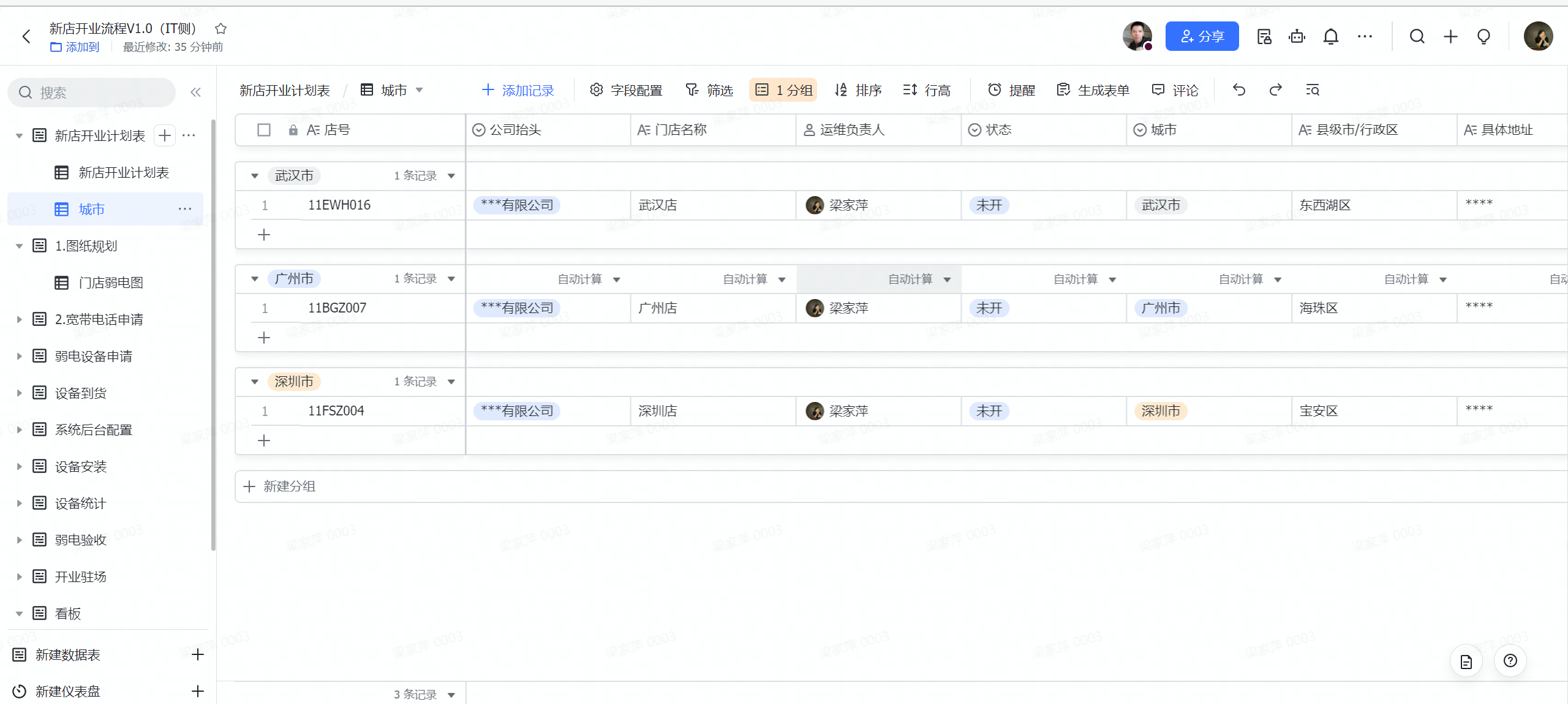This screenshot has height=704, width=1568.
Task: Open the 开业驻场 table
Action: click(81, 577)
